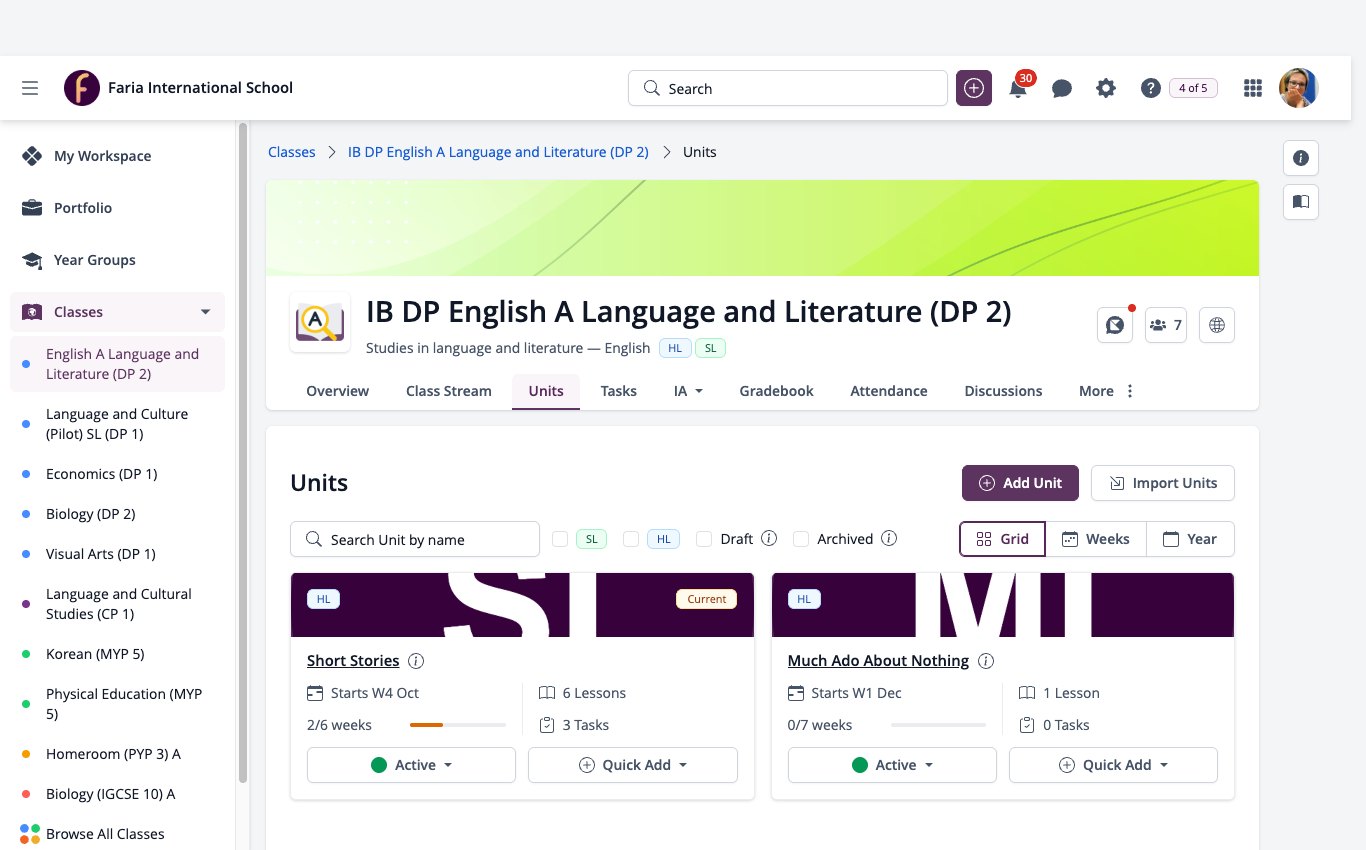Image resolution: width=1366 pixels, height=850 pixels.
Task: Open Quick Add dropdown for Much Ado About Nothing
Action: [x=1113, y=765]
